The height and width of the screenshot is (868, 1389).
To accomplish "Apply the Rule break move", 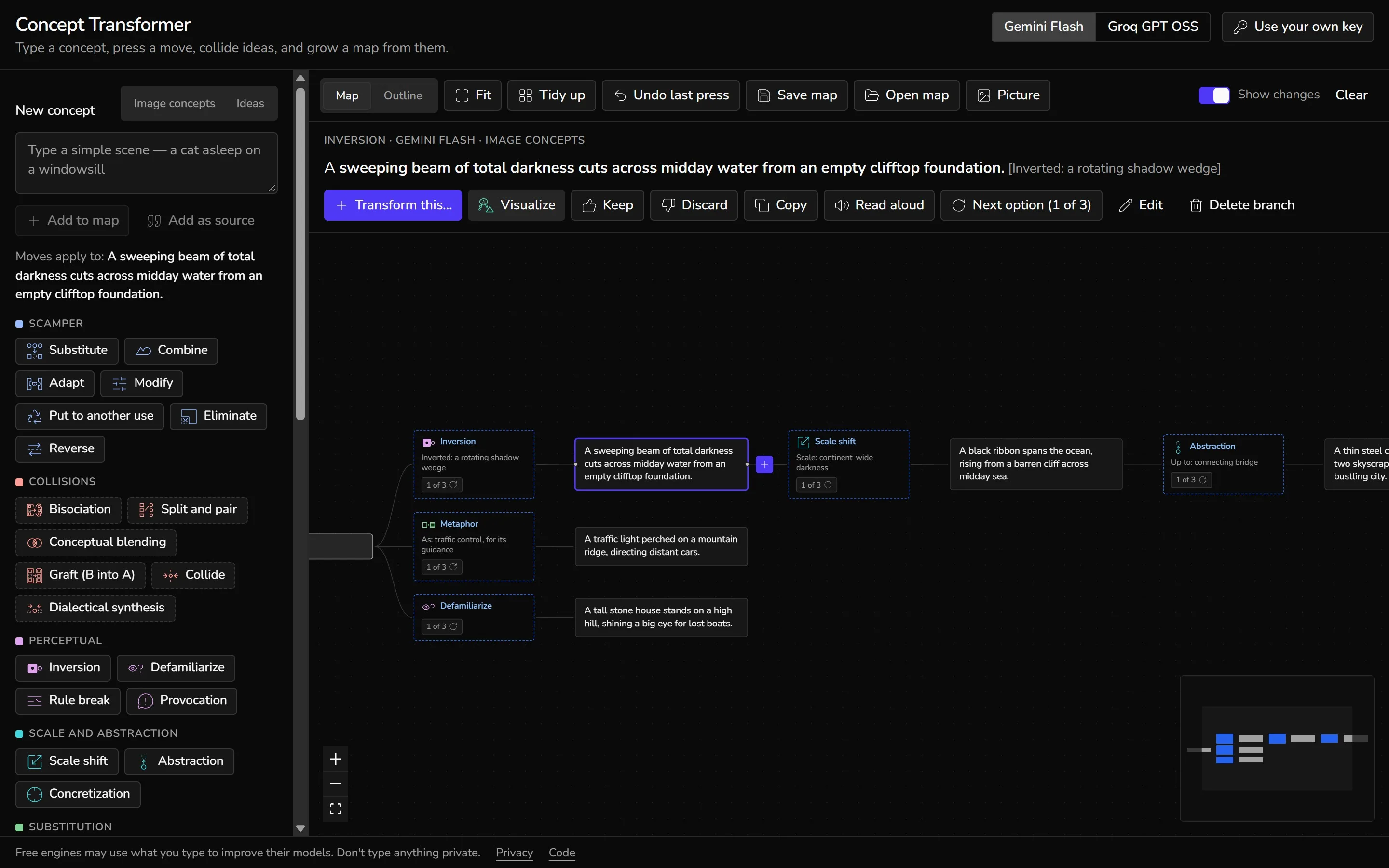I will 68,700.
